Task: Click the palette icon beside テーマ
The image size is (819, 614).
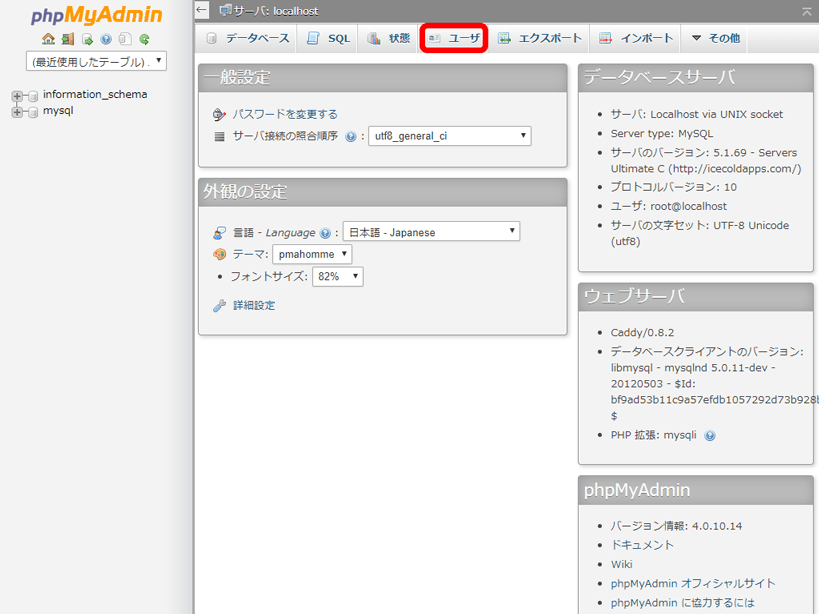Action: [x=219, y=254]
